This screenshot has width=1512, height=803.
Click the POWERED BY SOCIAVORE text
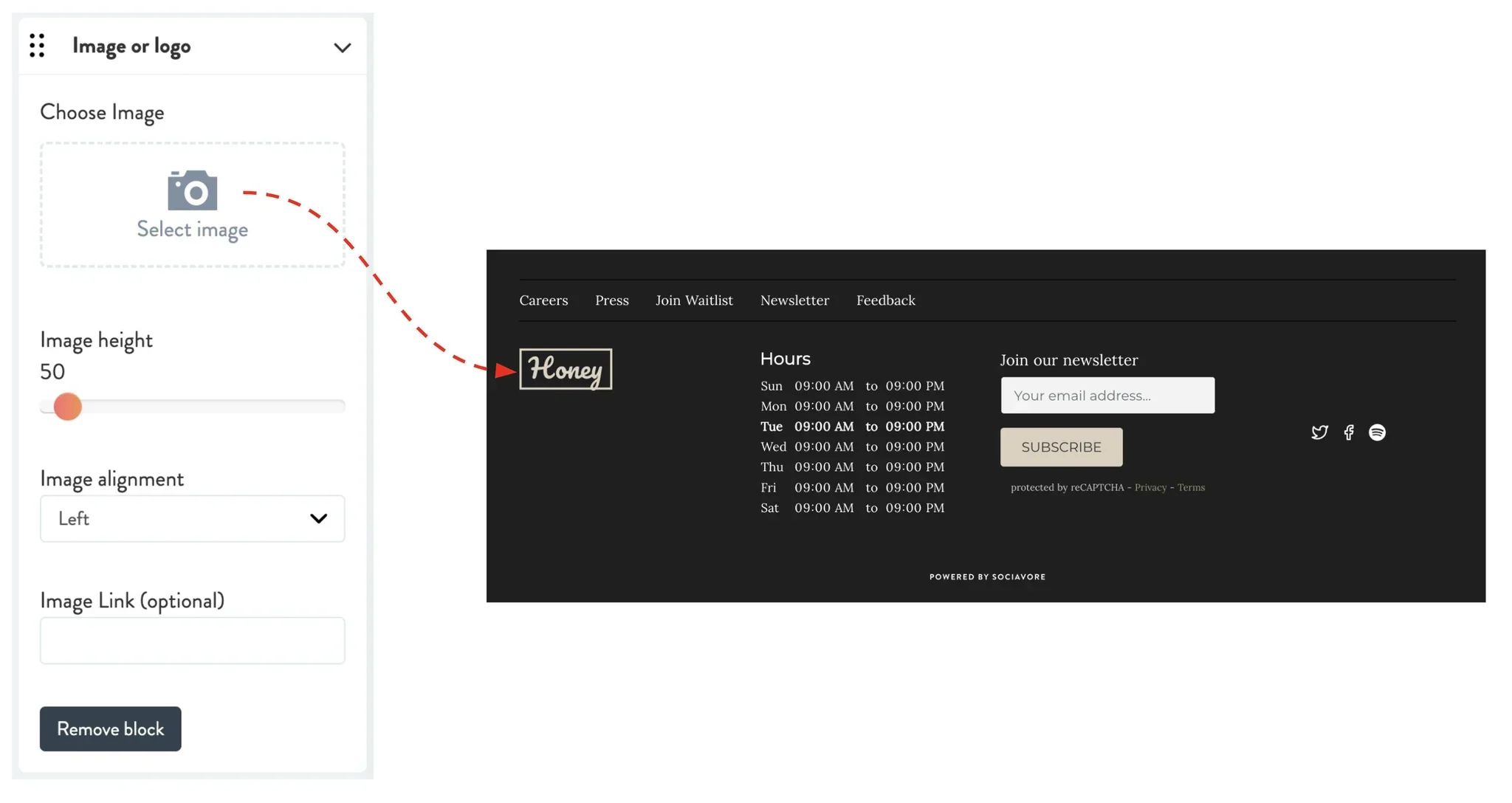[988, 577]
